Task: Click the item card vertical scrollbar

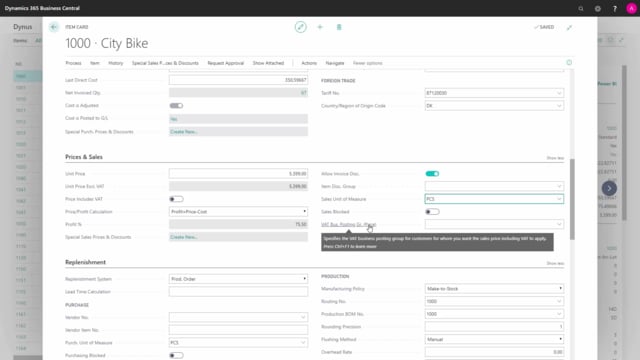Action: pos(572,199)
